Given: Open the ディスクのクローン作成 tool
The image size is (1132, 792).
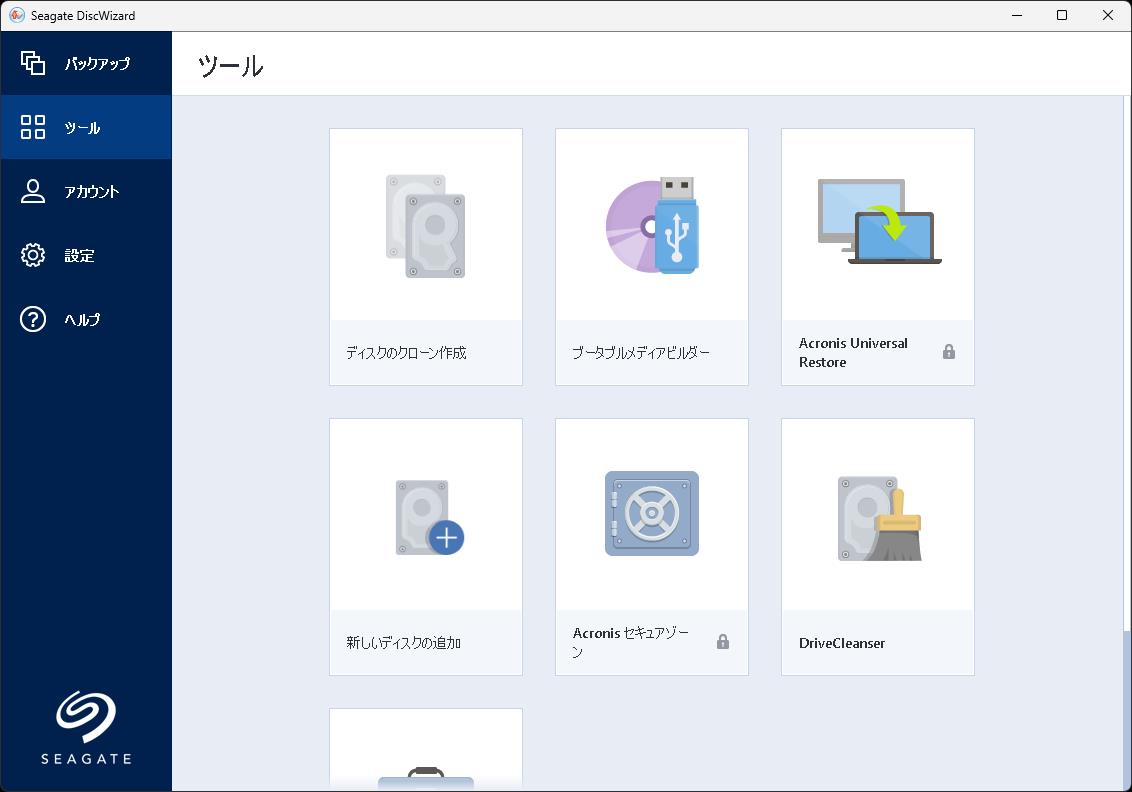Looking at the screenshot, I should coord(425,255).
